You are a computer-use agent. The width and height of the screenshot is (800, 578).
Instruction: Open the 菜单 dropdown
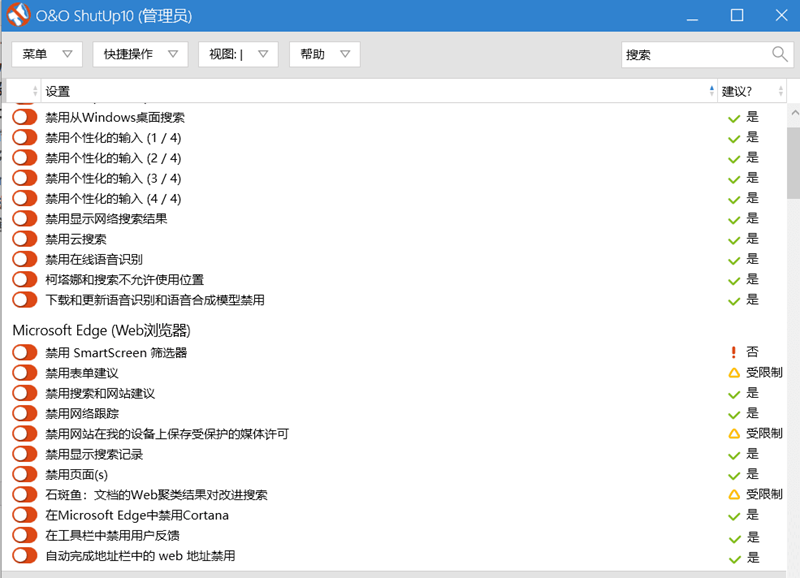coord(47,54)
